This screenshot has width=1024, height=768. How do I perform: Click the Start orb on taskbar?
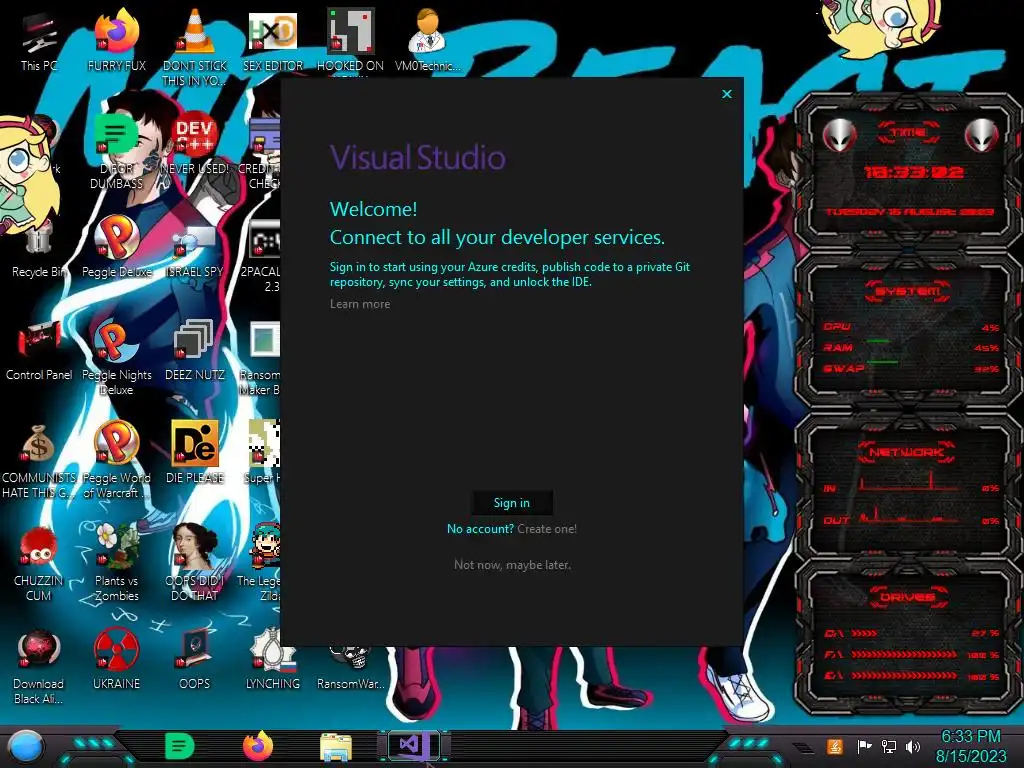[25, 746]
